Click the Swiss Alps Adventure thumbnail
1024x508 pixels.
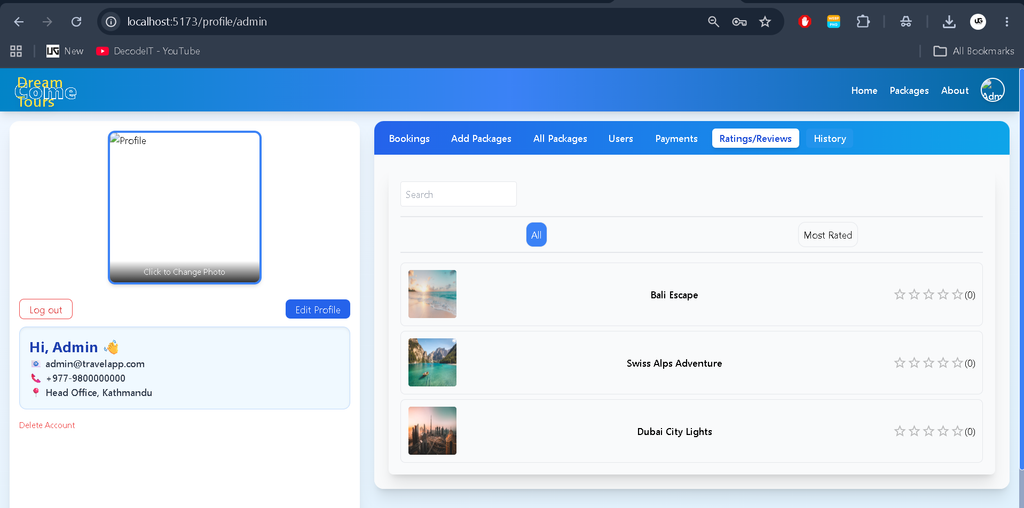click(x=432, y=362)
